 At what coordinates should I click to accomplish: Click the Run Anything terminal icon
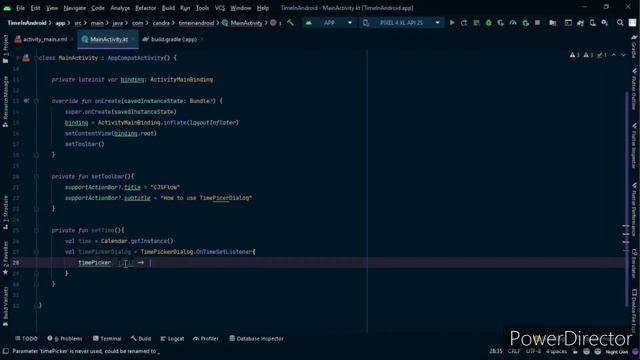point(568,23)
